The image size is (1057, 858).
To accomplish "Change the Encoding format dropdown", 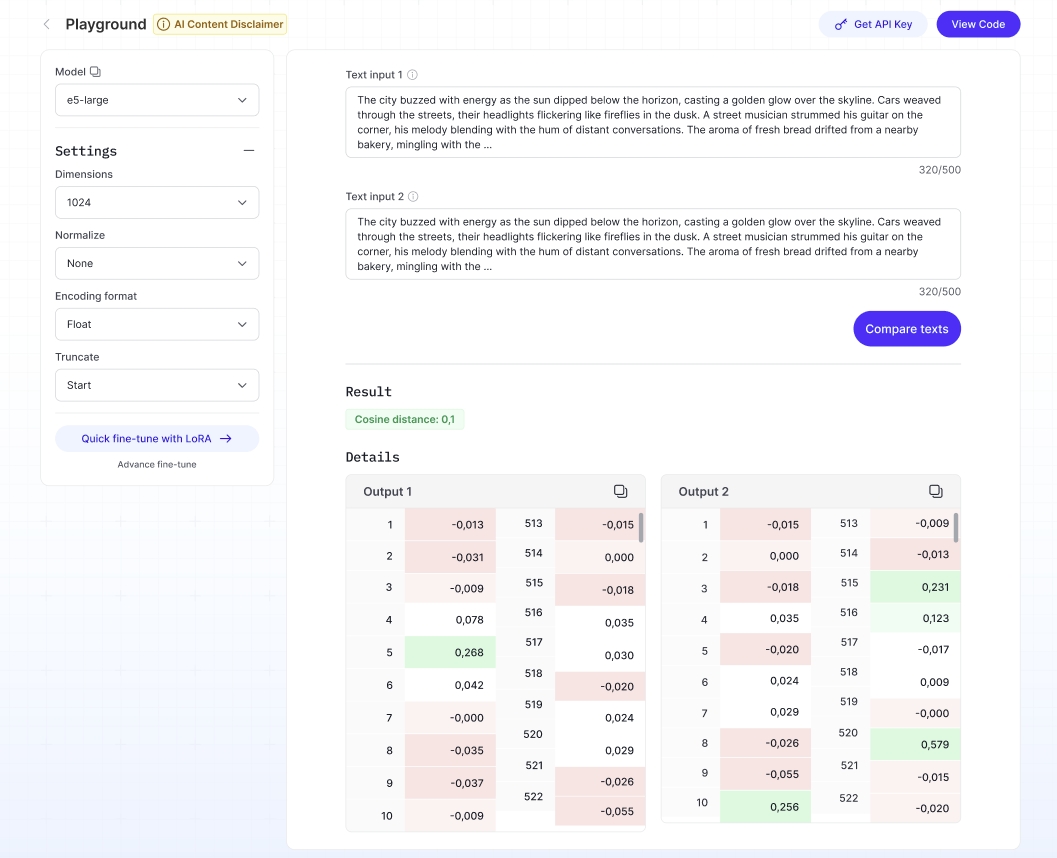I will 157,324.
